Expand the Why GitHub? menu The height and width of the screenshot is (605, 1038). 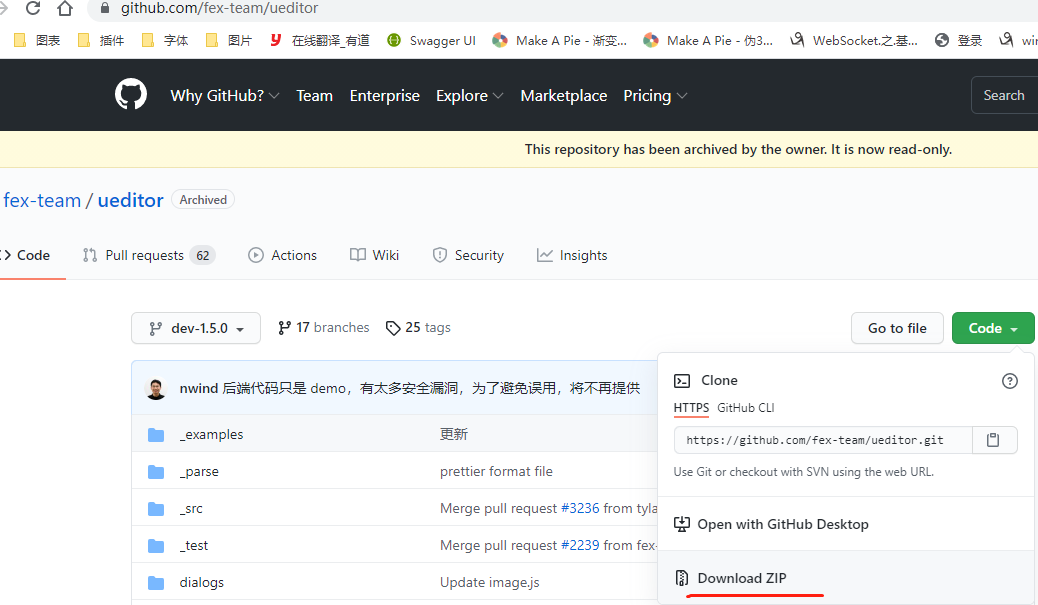click(x=224, y=96)
